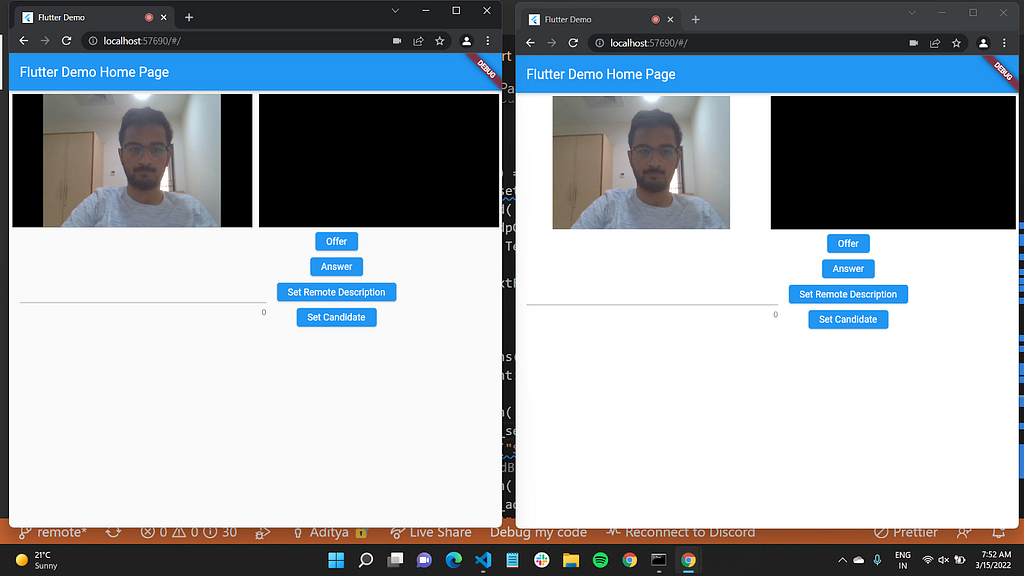Click Live Share in VS Code status bar
The width and height of the screenshot is (1024, 576).
431,532
